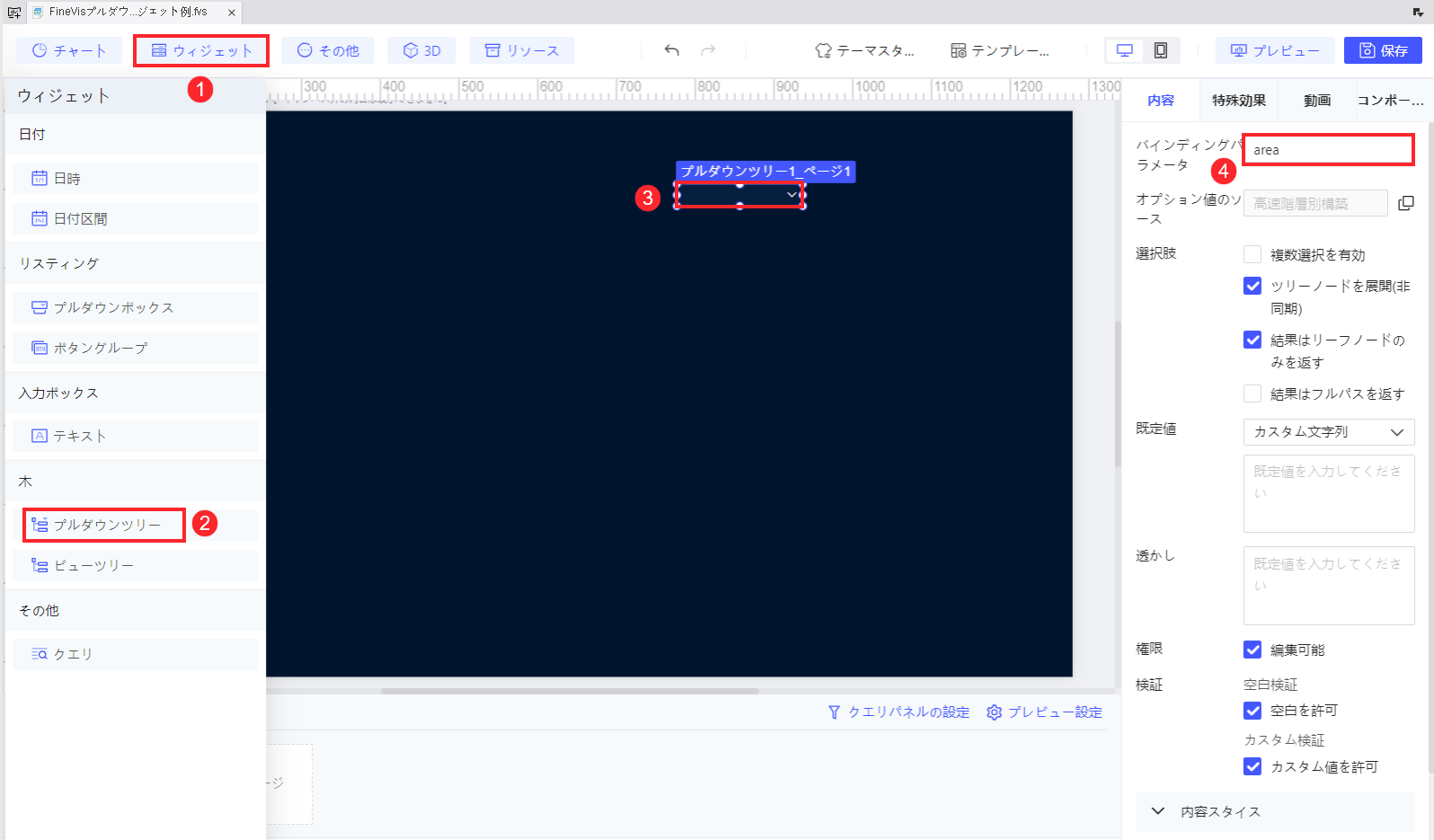This screenshot has height=840, width=1434.
Task: Toggle ツリーノードを展開(非同期) checkbox
Action: (x=1253, y=286)
